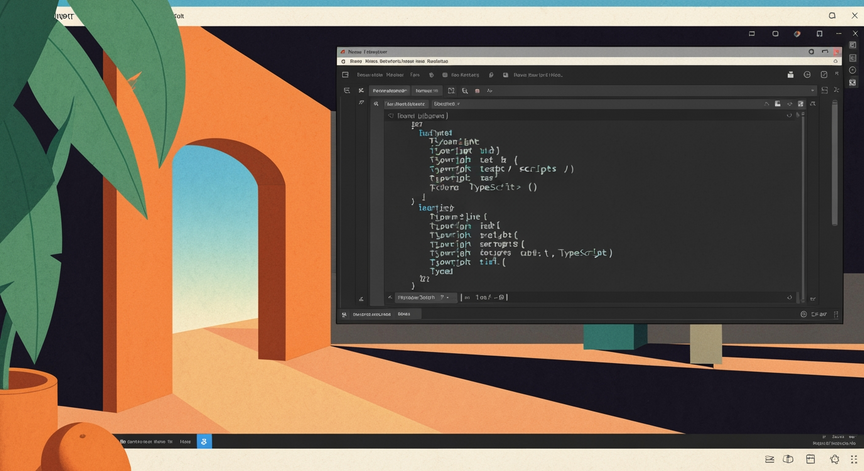
Task: Click the code brackets icon in editor sub-header
Action: [x=790, y=104]
